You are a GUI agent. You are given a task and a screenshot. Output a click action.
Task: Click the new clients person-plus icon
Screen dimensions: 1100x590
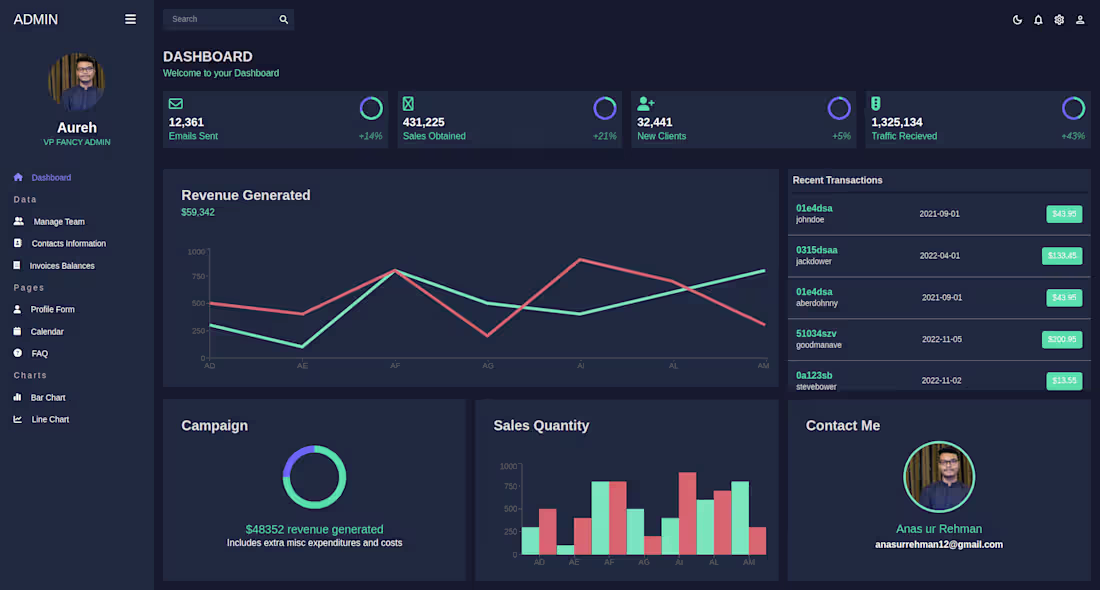tap(646, 103)
